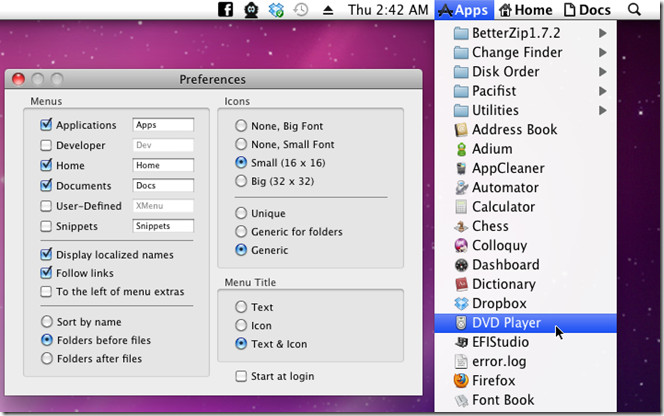Click the Pacifist folder icon
This screenshot has width=664, height=416.
461,91
